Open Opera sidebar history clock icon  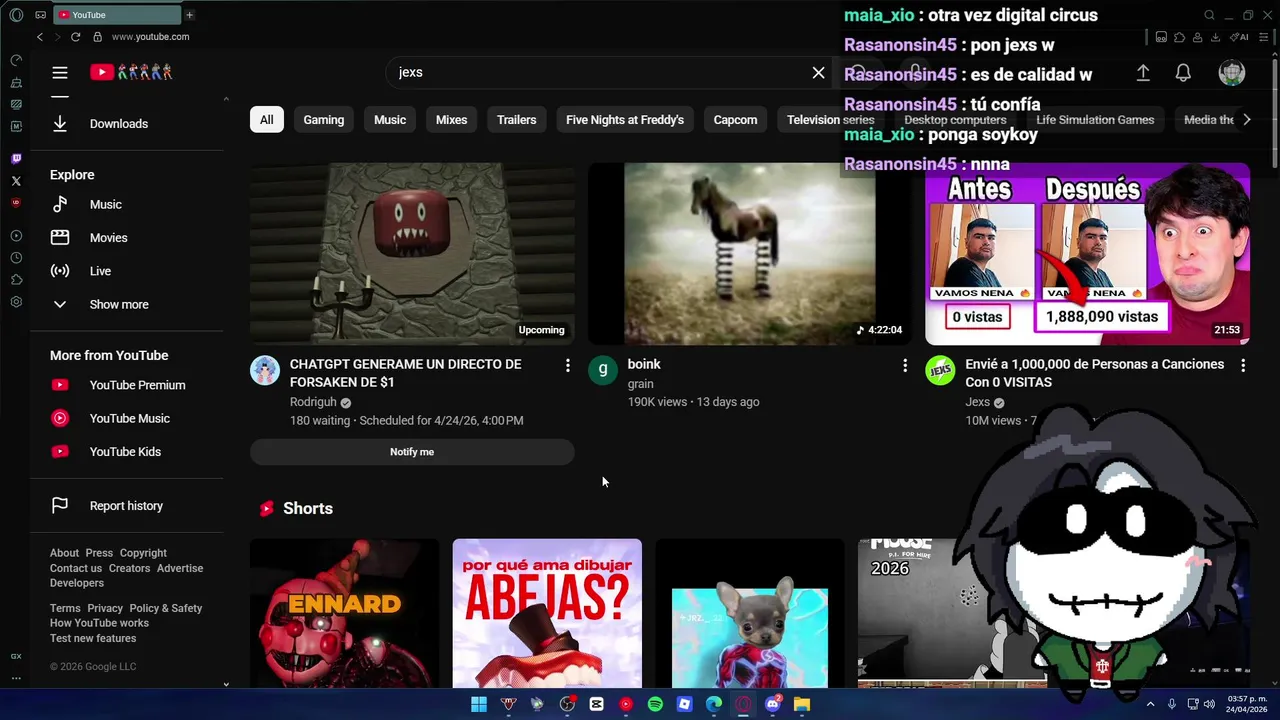coord(16,258)
